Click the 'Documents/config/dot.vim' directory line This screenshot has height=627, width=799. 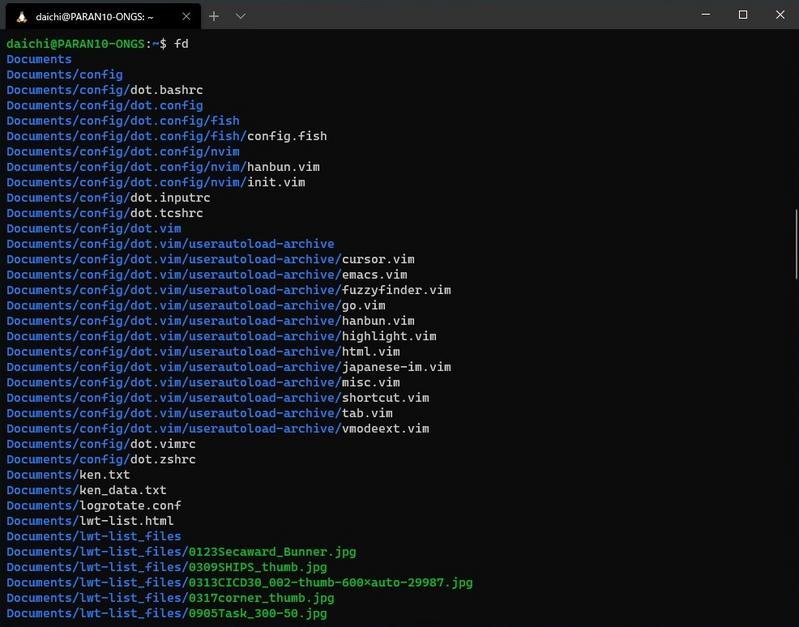[x=94, y=228]
